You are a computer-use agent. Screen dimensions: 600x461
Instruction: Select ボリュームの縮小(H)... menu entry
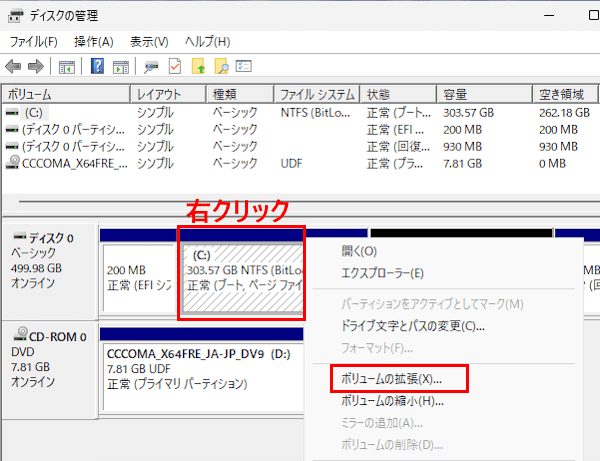392,401
